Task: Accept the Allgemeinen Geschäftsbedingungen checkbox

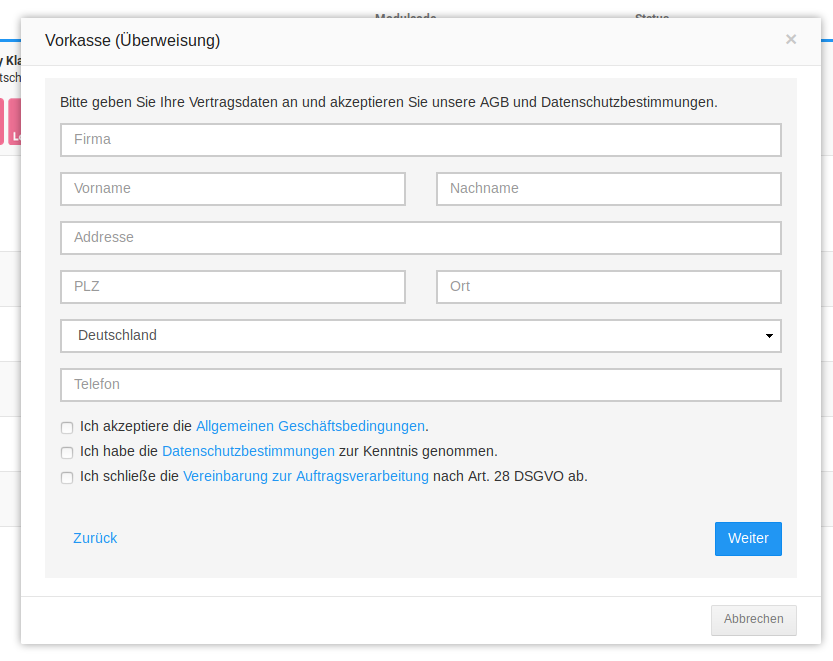Action: (67, 427)
